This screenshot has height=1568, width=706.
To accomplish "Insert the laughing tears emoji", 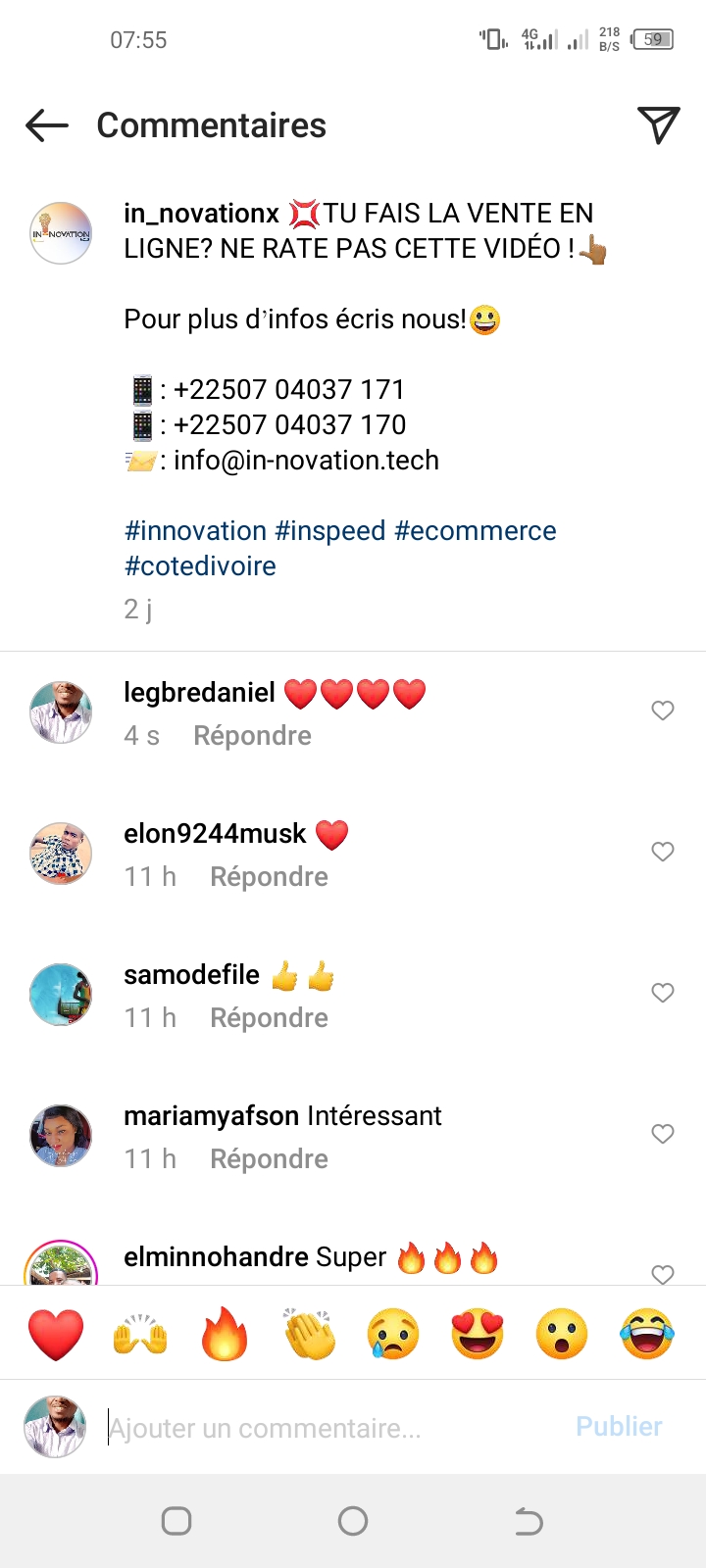I will tap(647, 1335).
